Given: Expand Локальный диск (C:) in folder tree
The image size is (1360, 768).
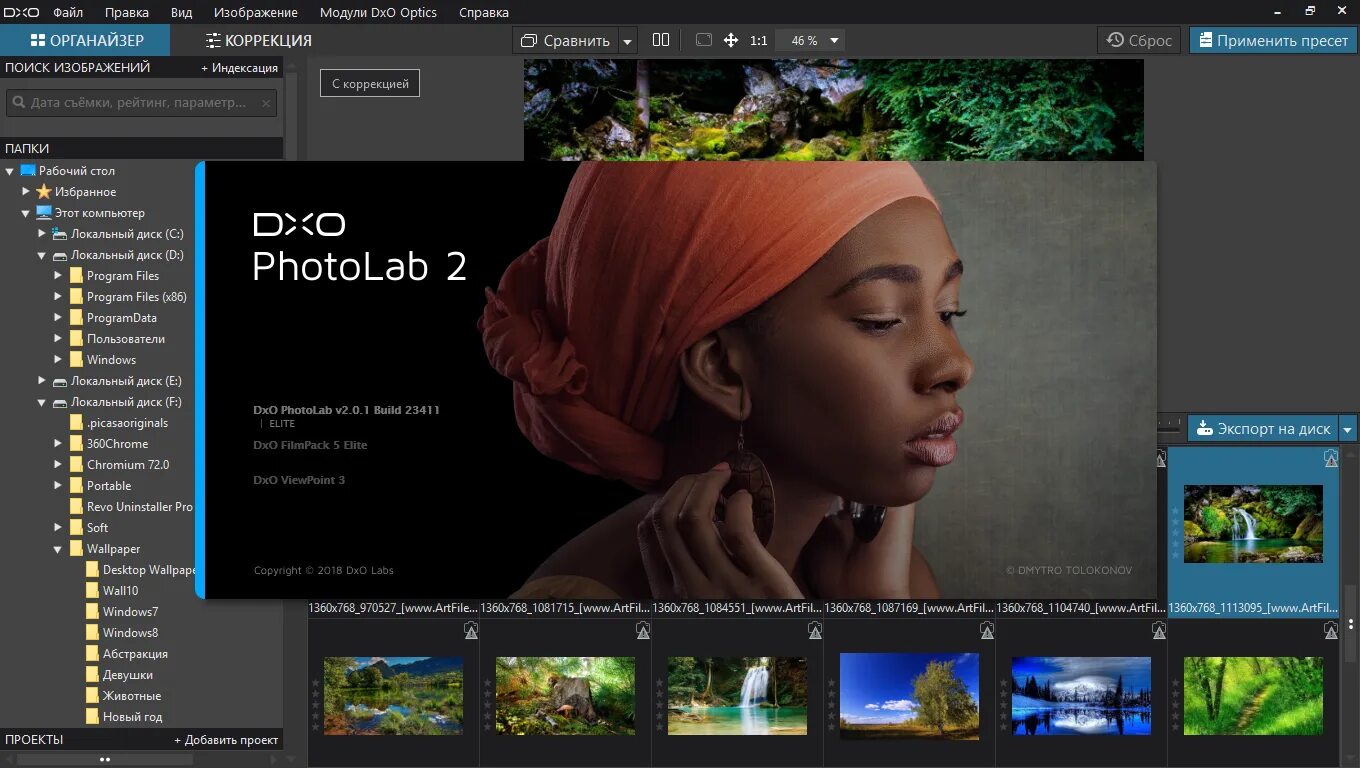Looking at the screenshot, I should click(x=42, y=233).
